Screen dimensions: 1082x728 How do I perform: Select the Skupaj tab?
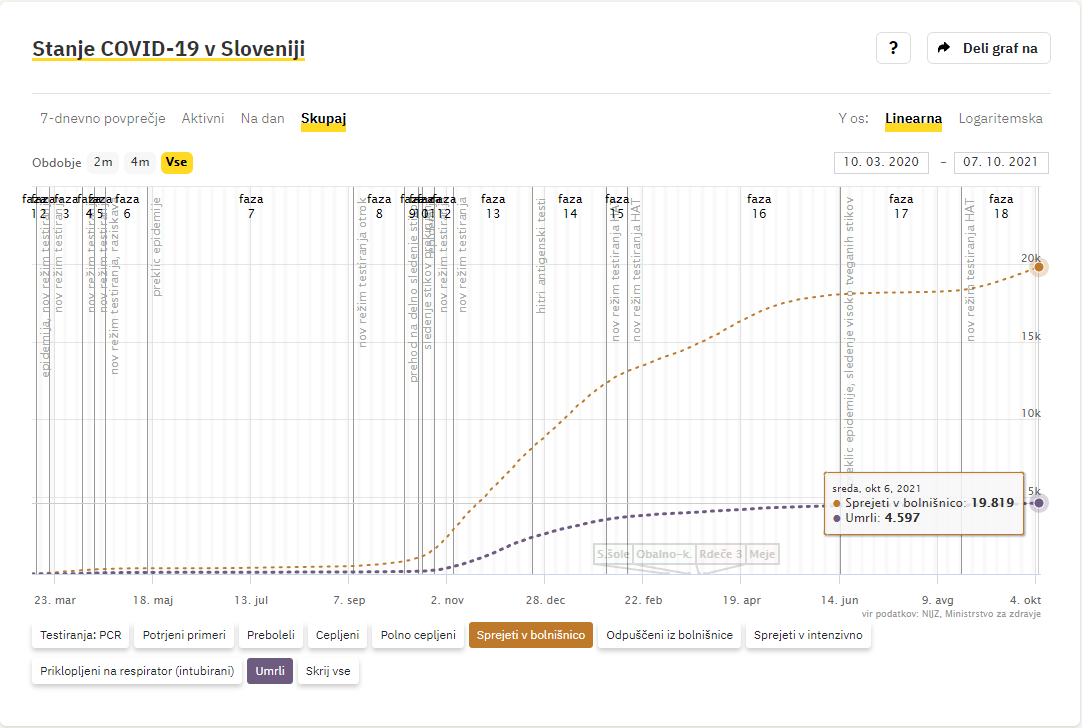[323, 119]
